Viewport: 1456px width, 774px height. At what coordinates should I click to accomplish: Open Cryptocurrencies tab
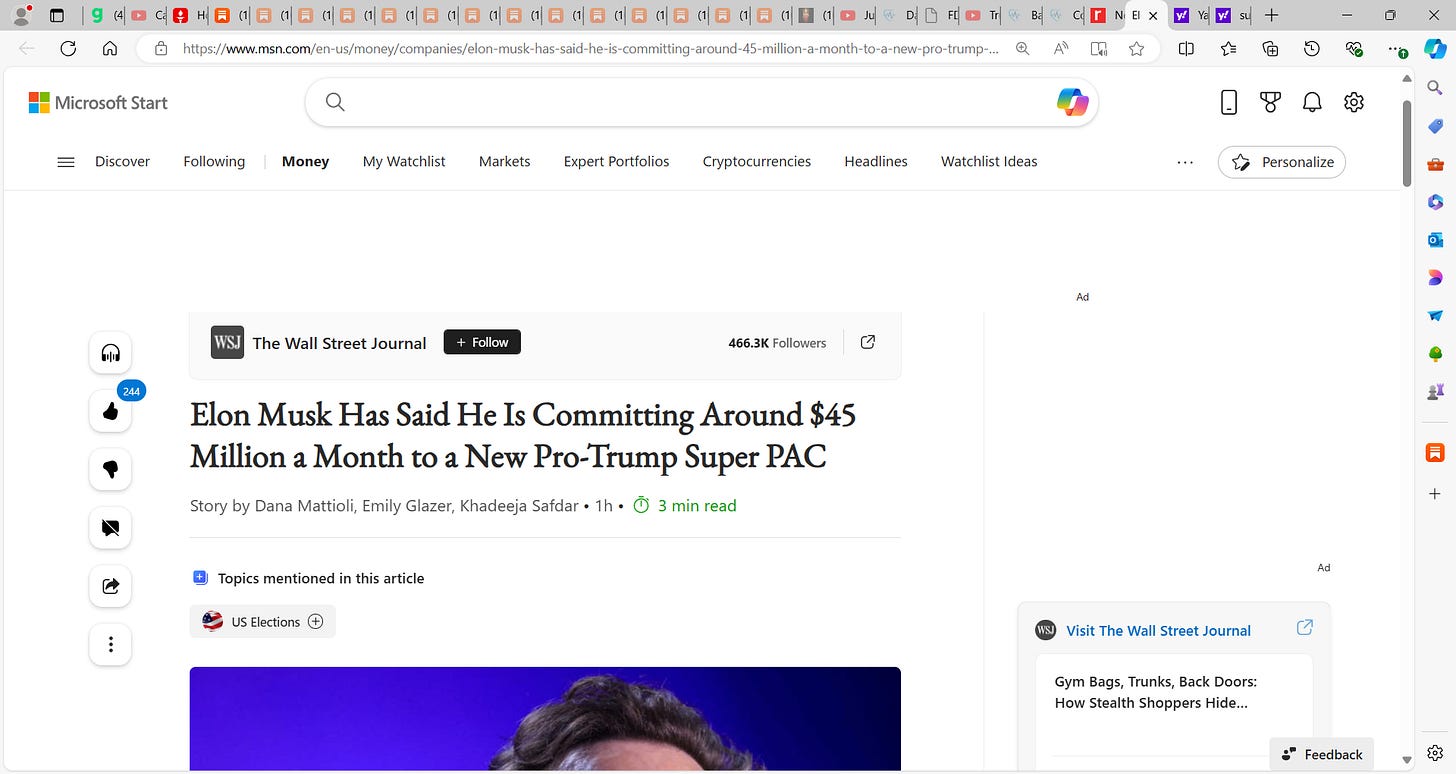tap(757, 161)
